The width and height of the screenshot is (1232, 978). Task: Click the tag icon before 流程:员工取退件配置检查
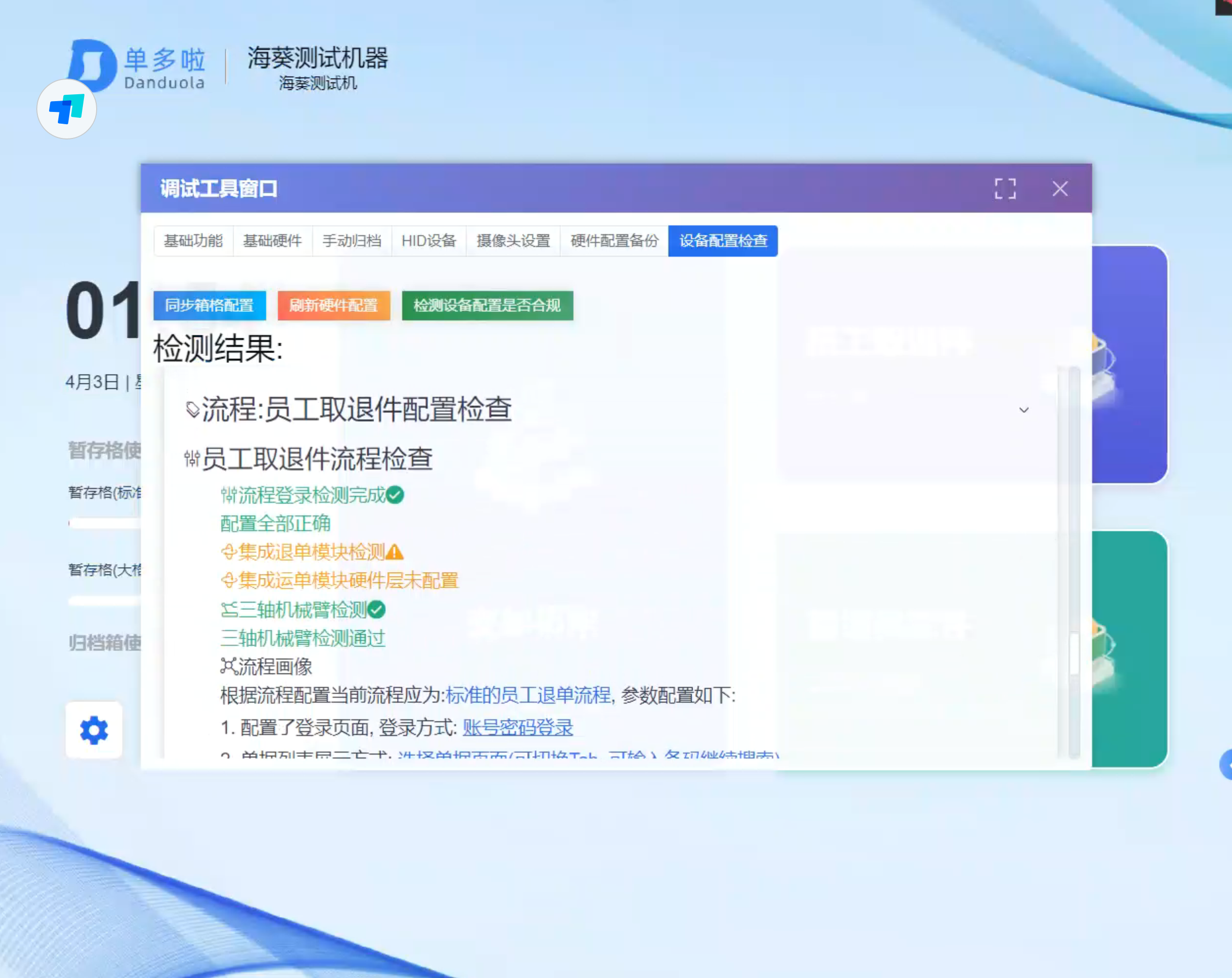coord(192,409)
